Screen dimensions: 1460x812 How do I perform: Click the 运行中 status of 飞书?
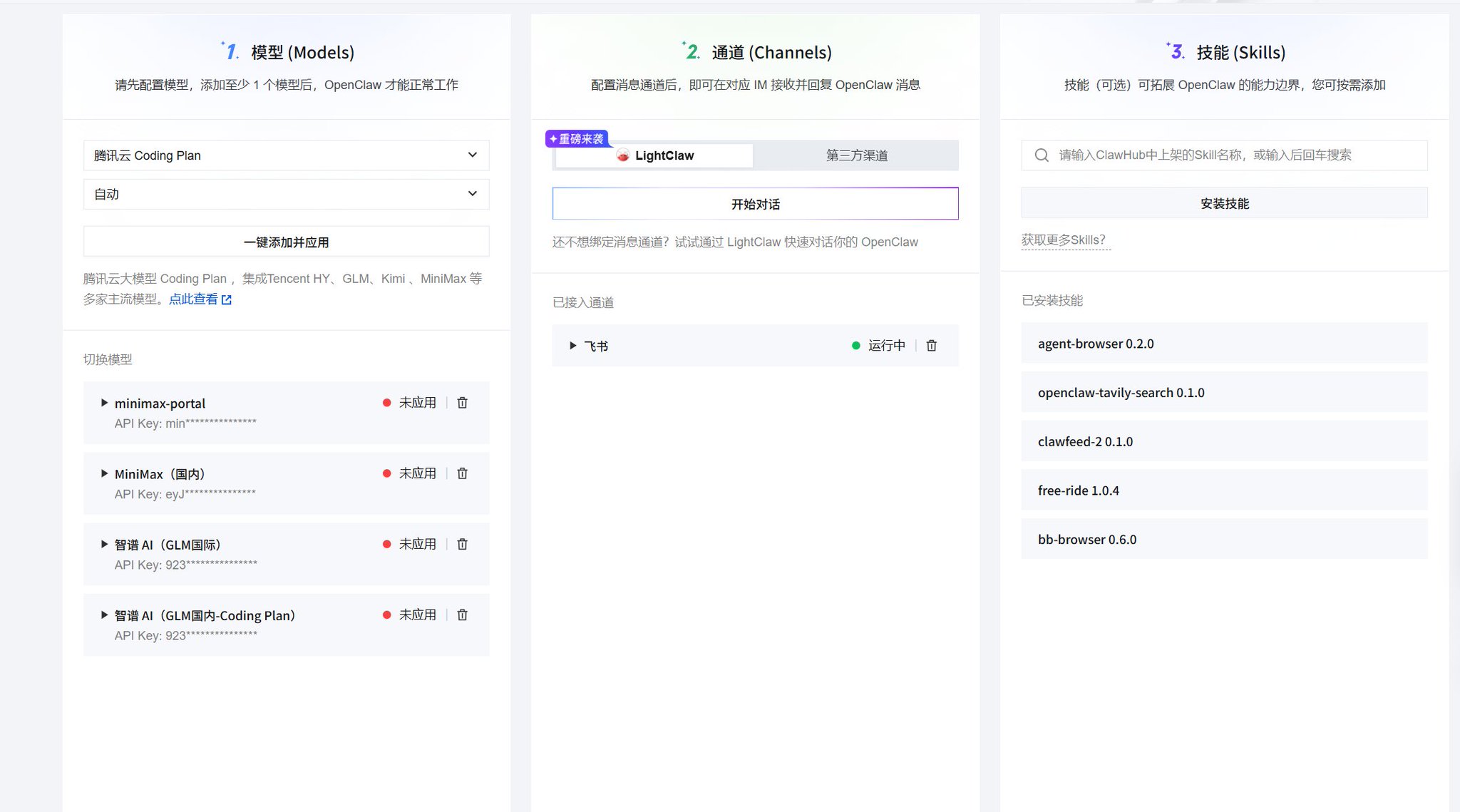click(879, 346)
